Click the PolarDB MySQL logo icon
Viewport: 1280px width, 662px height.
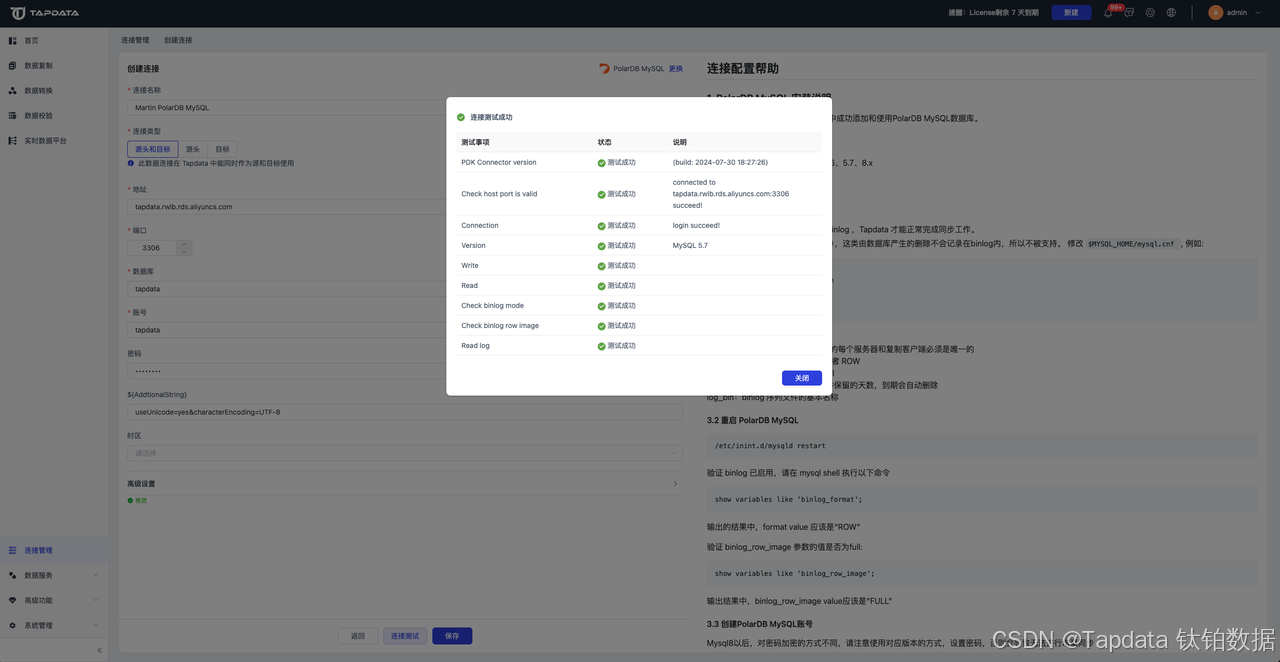(604, 69)
